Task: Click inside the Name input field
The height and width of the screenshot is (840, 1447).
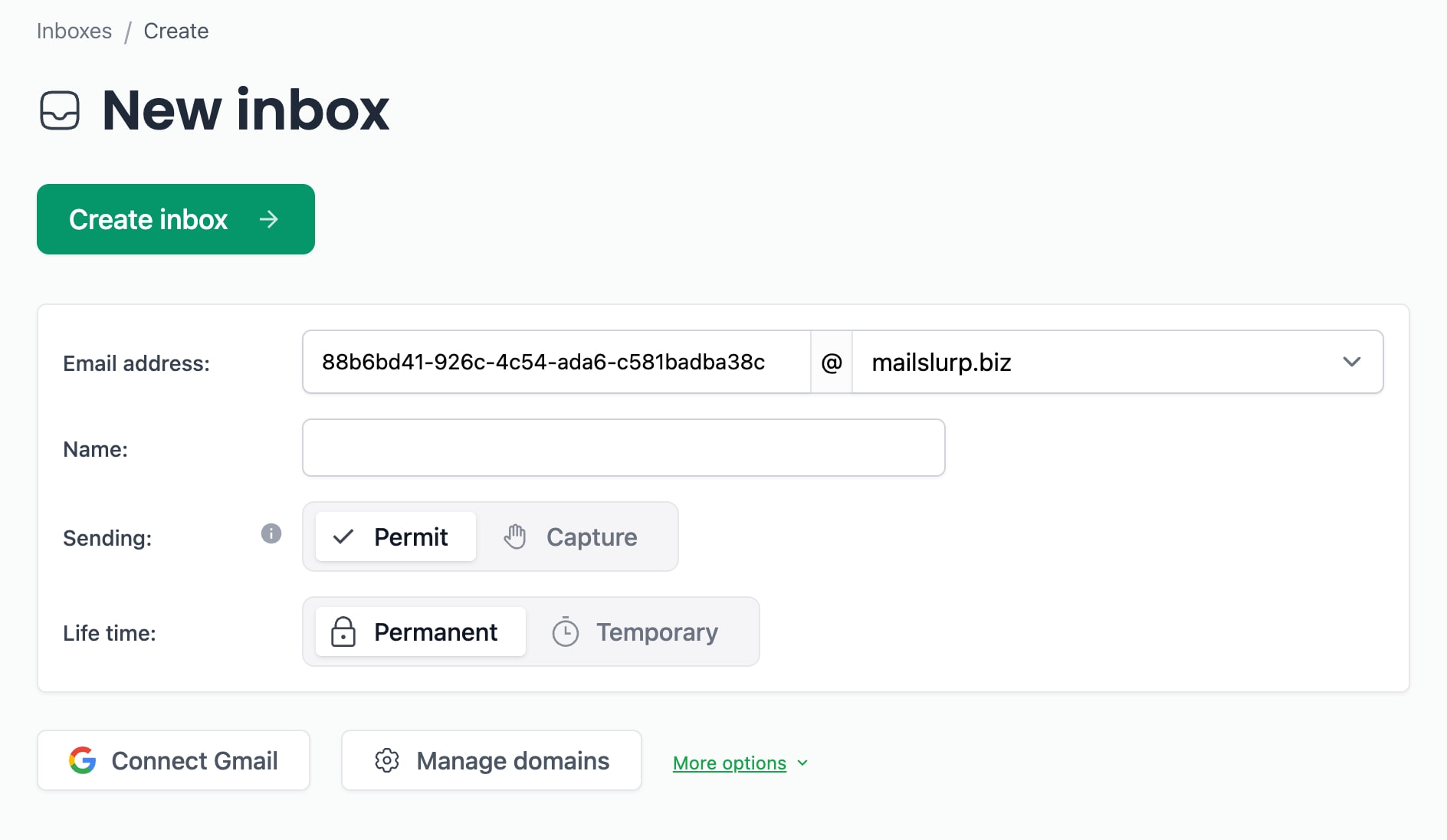Action: (x=622, y=448)
